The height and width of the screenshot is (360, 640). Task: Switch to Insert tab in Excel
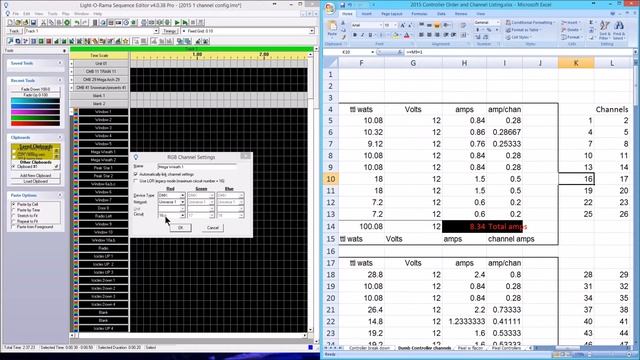[x=367, y=14]
